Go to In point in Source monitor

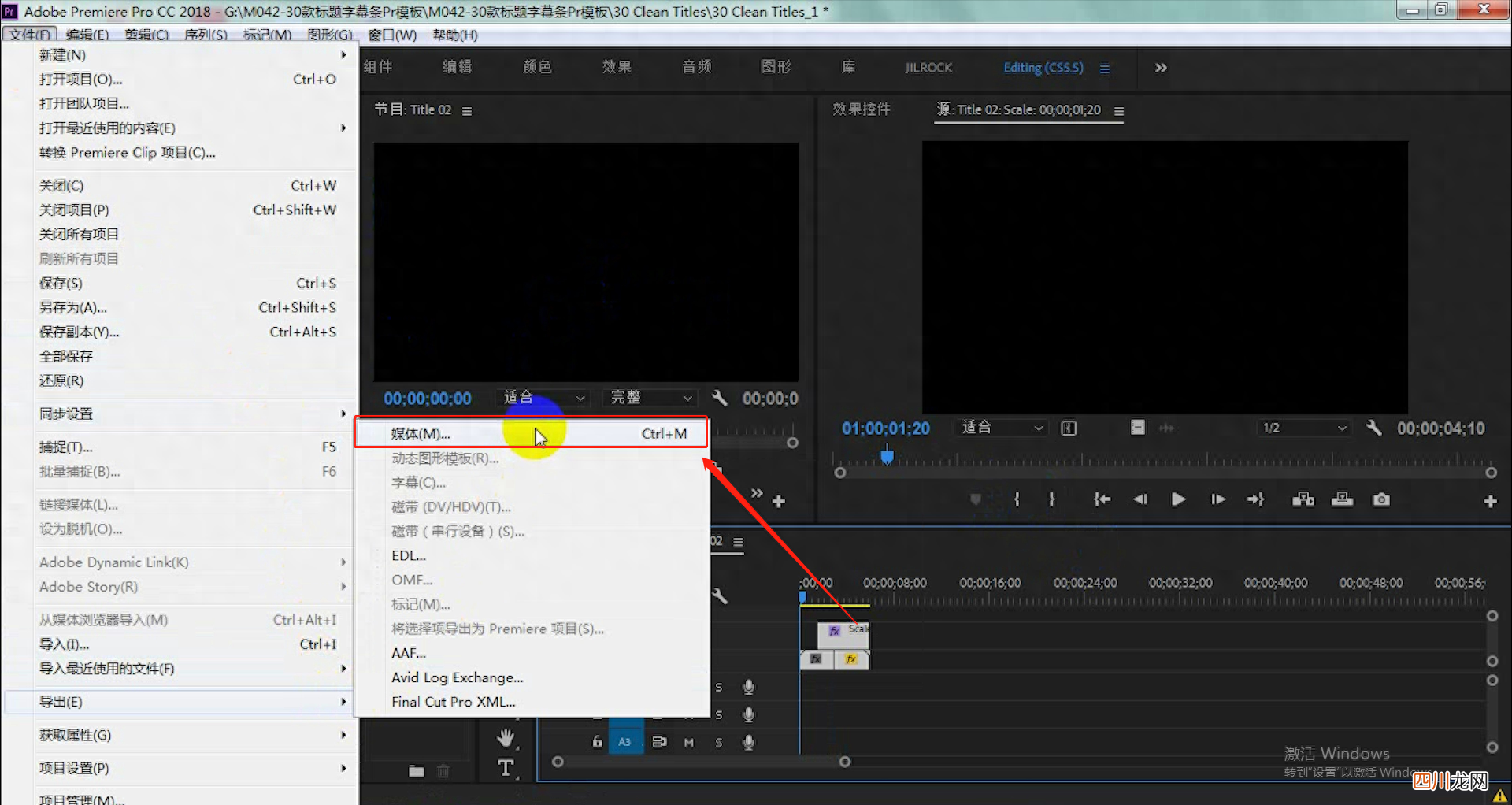pos(1102,499)
